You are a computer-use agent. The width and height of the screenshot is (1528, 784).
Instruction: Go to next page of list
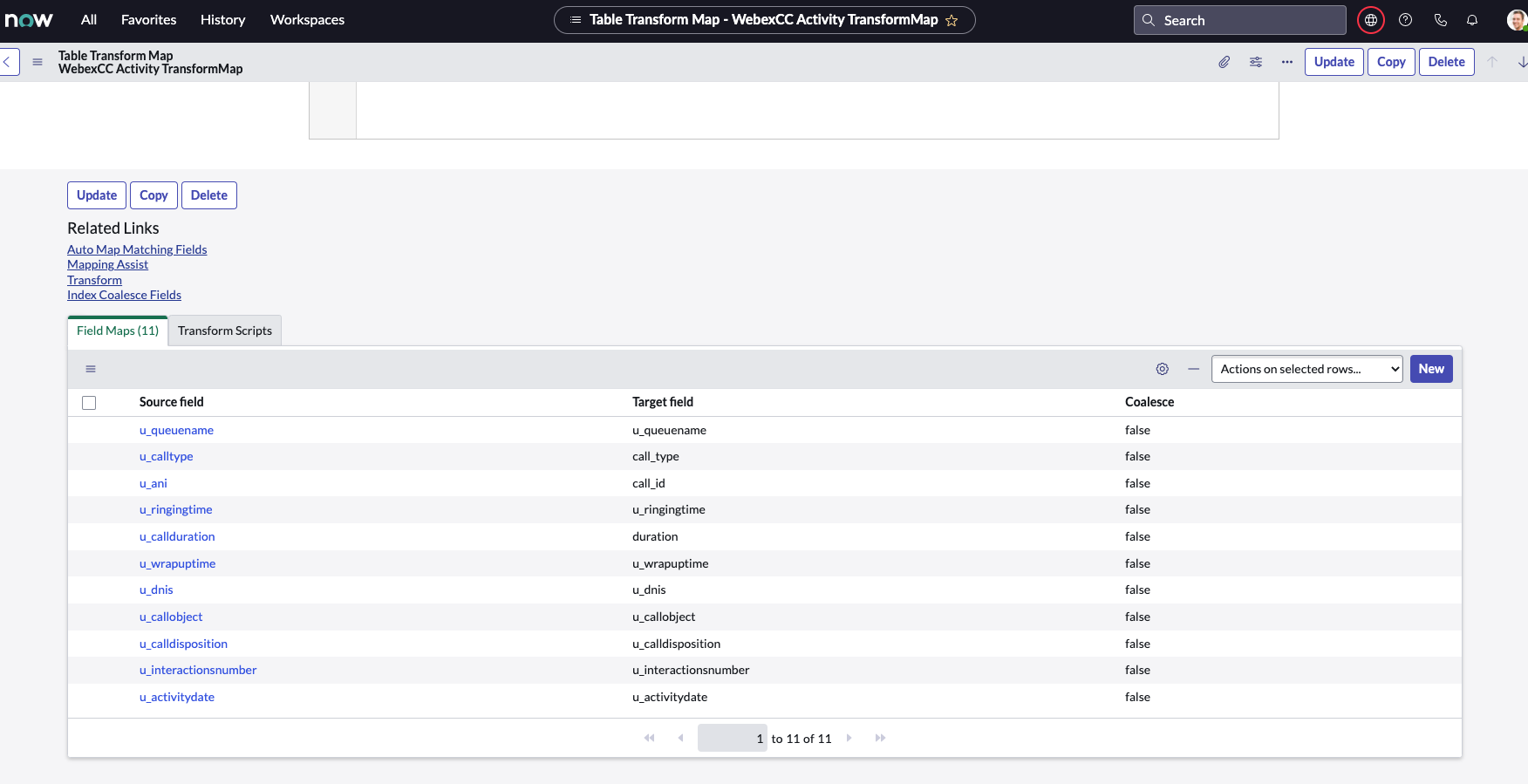[x=849, y=738]
